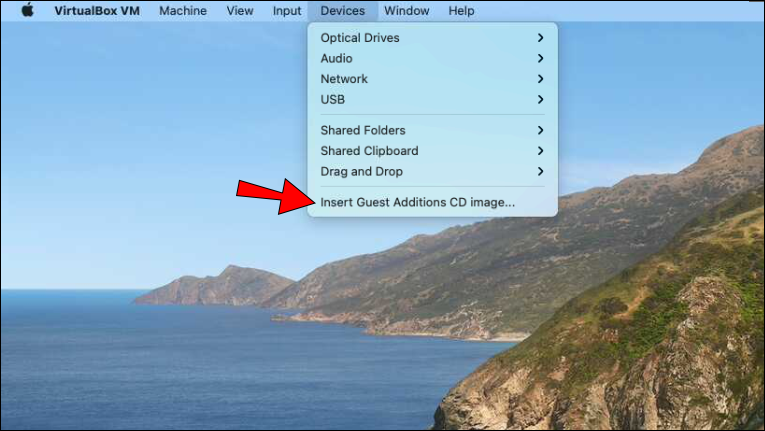Expand the Audio submenu
Image resolution: width=765 pixels, height=431 pixels.
[x=432, y=58]
